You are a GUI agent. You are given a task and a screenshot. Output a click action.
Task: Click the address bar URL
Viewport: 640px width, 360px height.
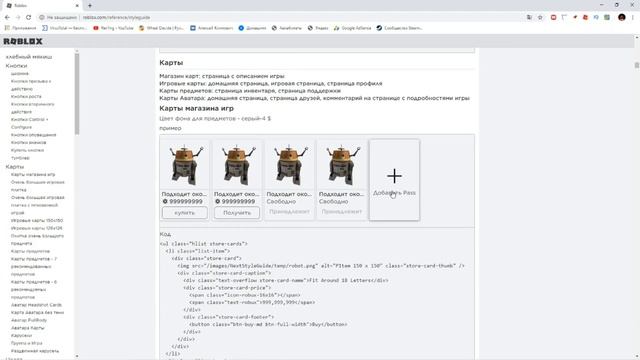pyautogui.click(x=116, y=18)
